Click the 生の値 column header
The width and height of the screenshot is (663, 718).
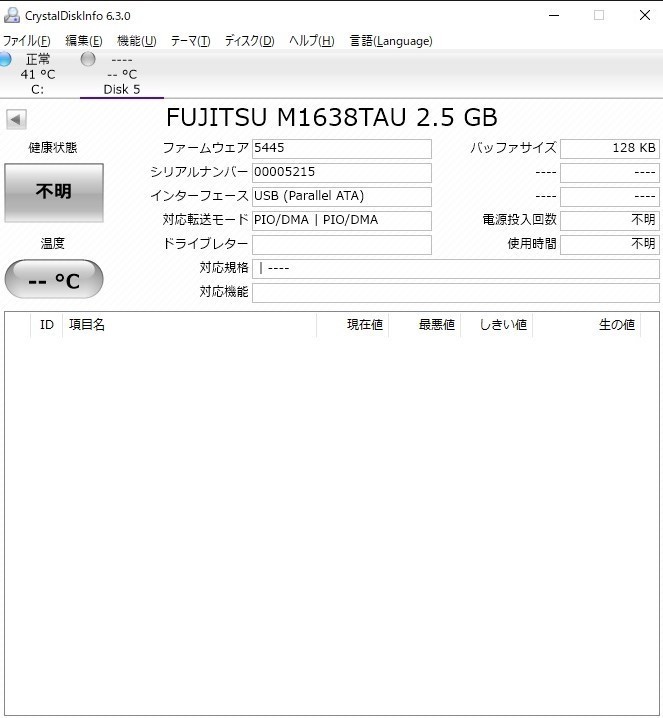click(x=587, y=325)
